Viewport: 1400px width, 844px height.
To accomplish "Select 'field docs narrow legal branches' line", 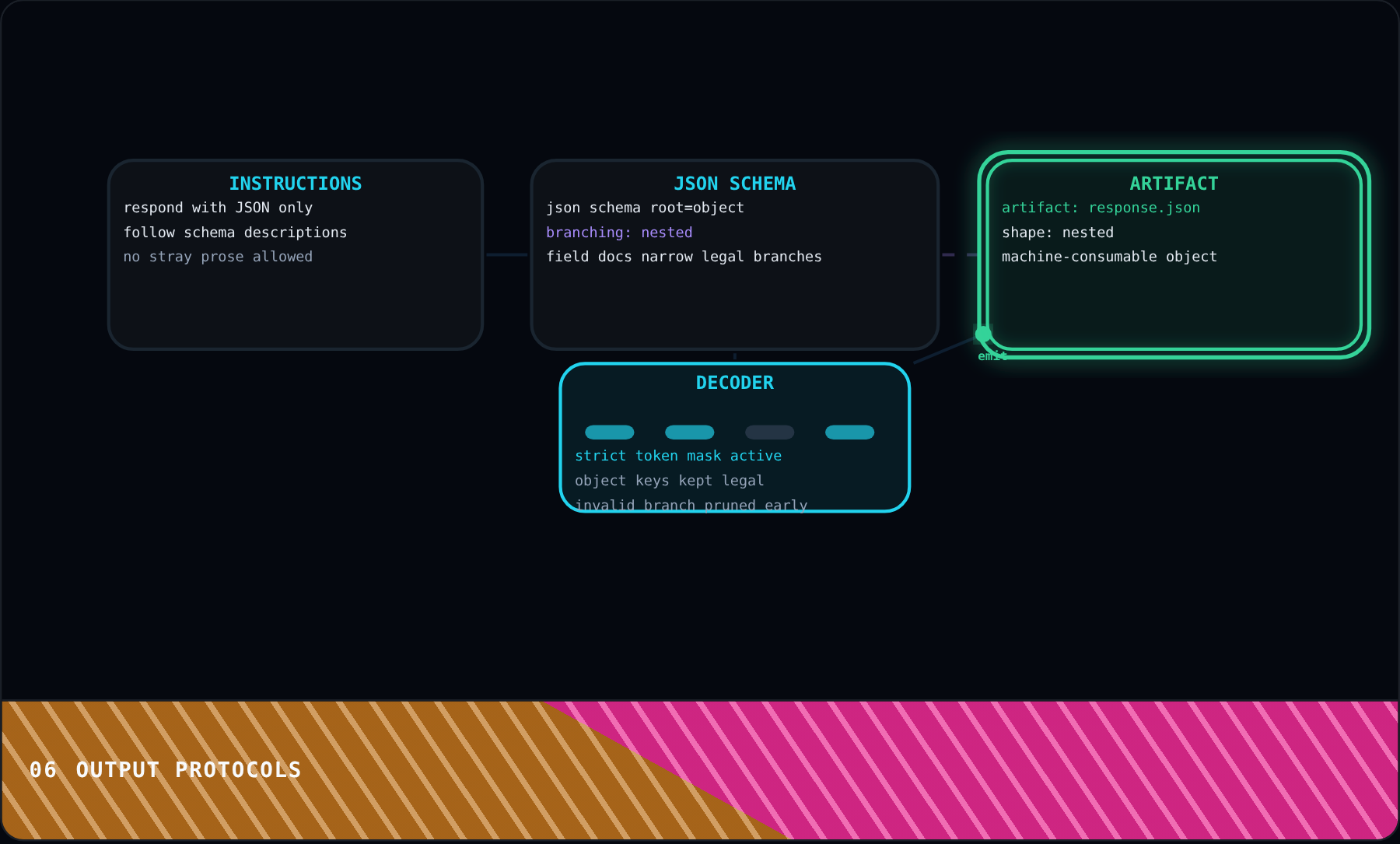I will coord(684,257).
